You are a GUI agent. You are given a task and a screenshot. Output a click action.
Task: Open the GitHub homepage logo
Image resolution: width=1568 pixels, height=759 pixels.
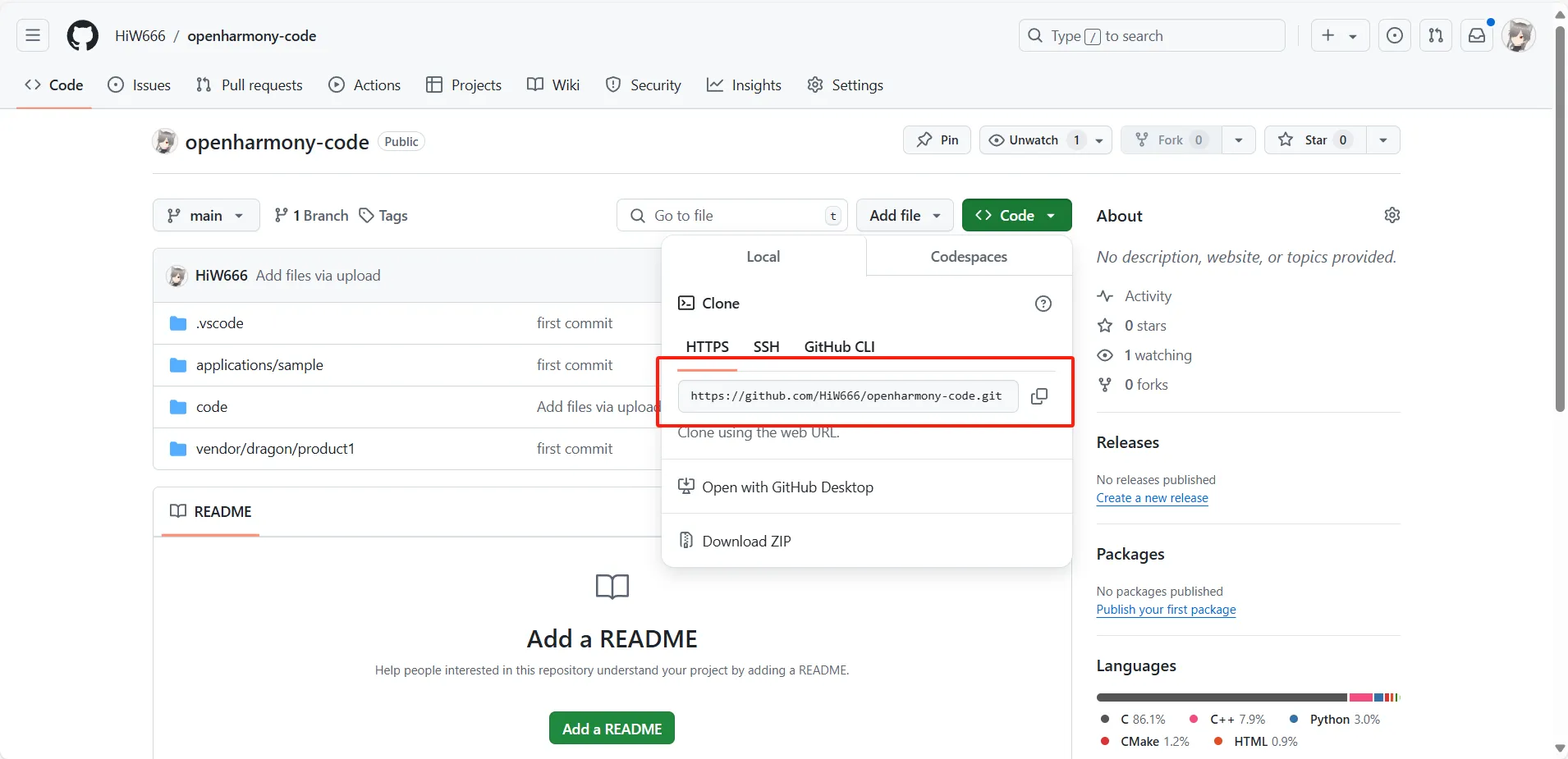pos(82,36)
